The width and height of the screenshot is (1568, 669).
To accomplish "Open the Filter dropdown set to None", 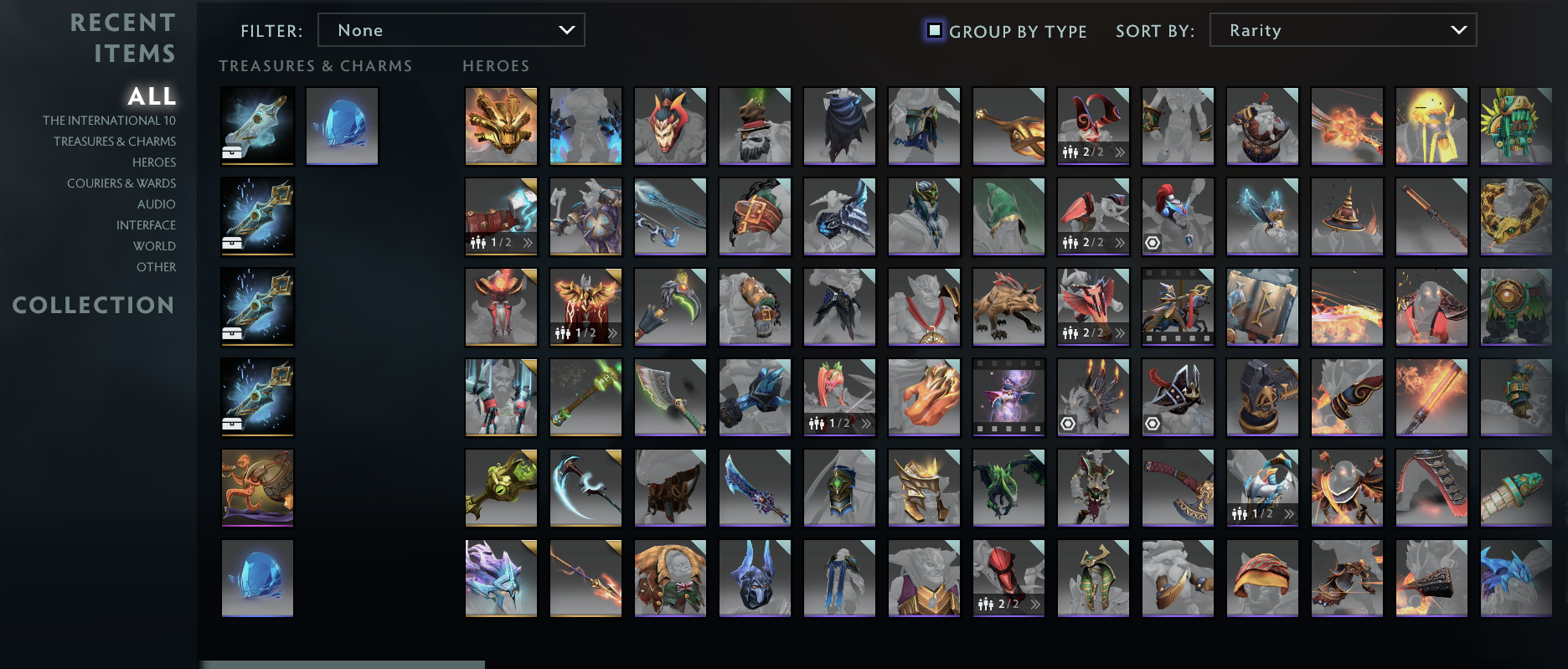I will [x=451, y=30].
